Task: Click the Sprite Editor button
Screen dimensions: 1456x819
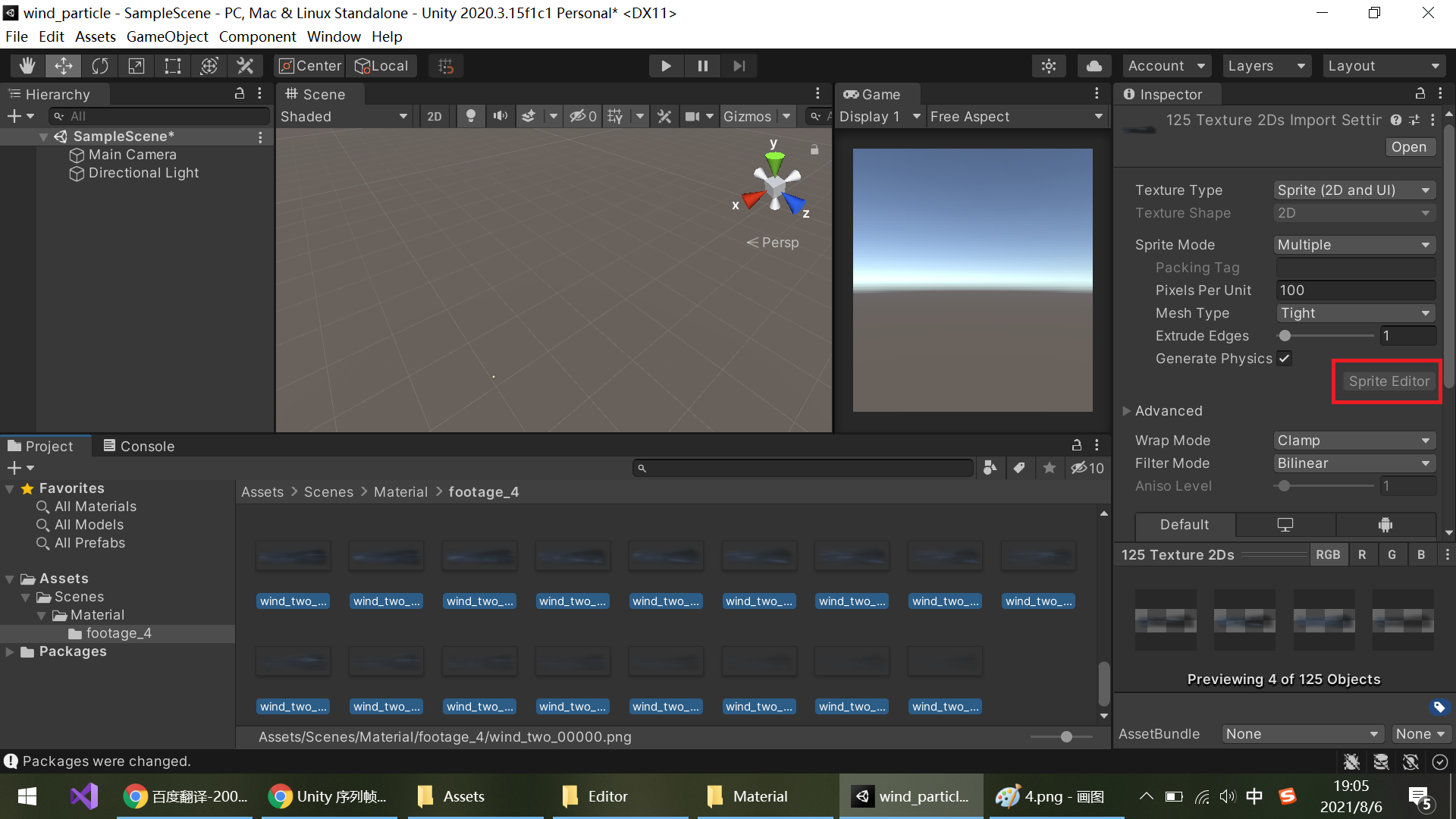Action: coord(1388,381)
